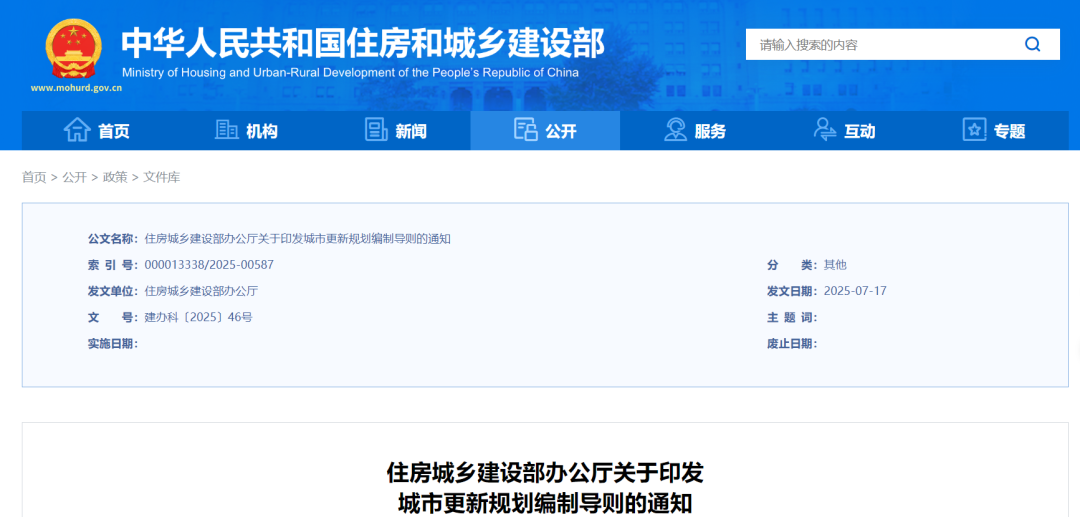Click the 废止日期 label
This screenshot has height=517, width=1080.
(x=792, y=344)
